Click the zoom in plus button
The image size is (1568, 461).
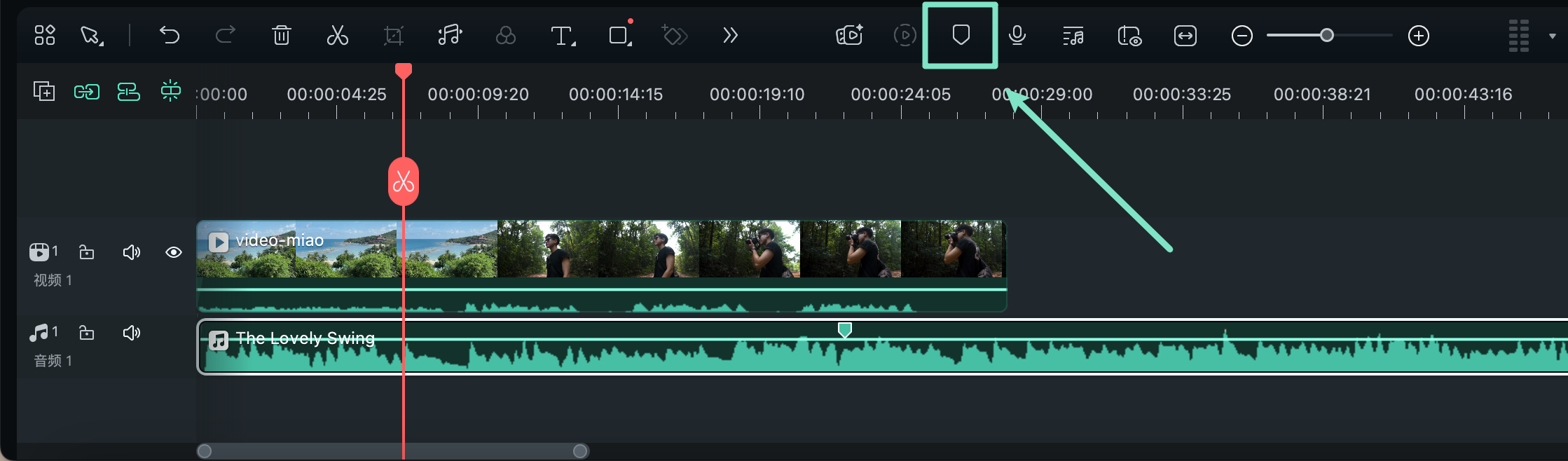tap(1419, 36)
